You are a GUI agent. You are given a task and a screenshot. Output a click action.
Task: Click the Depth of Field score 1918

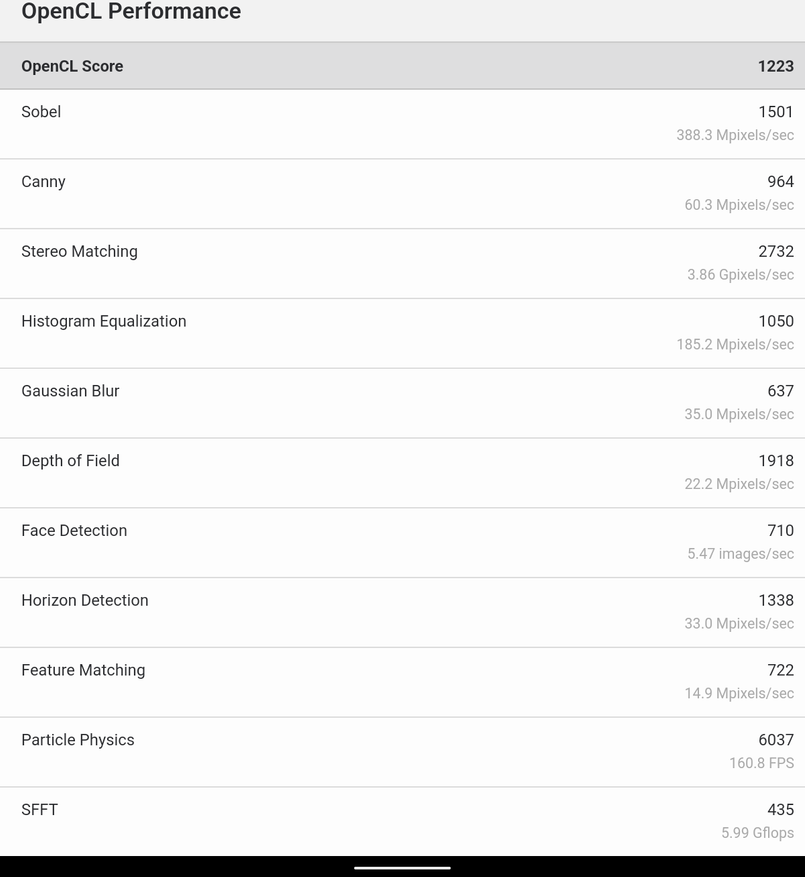coord(776,461)
